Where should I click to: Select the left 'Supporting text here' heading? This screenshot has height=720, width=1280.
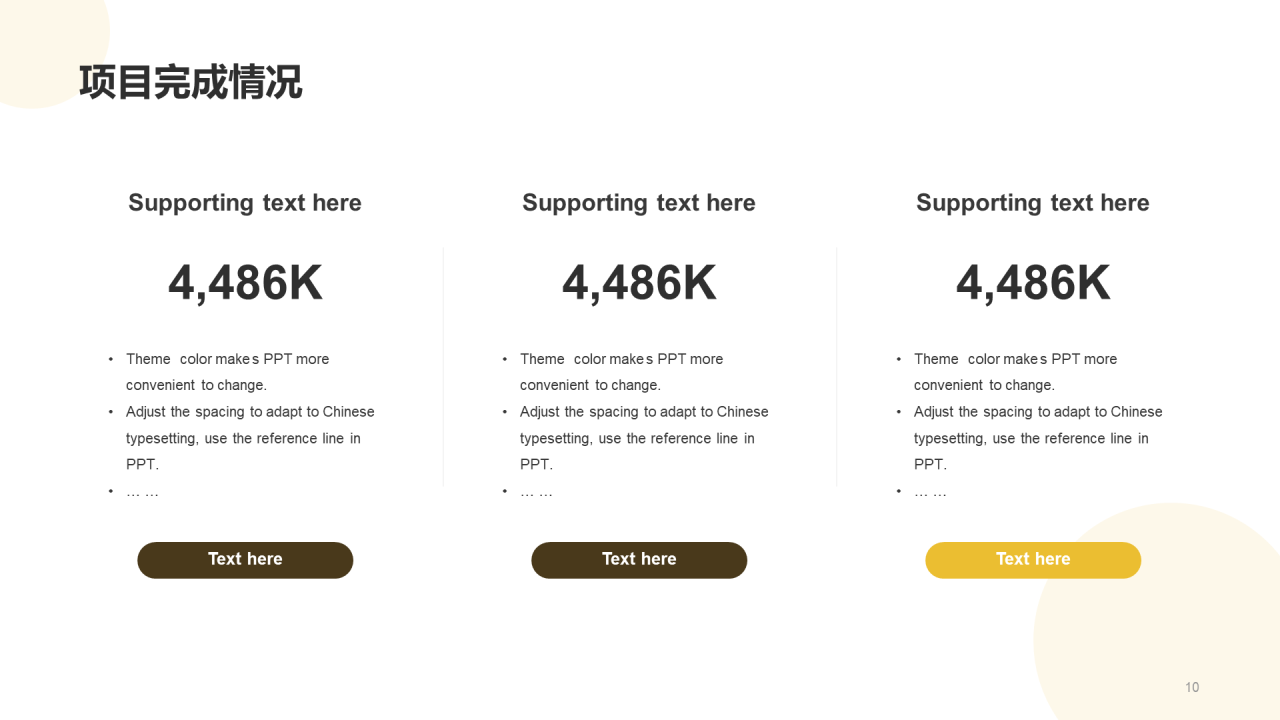[245, 203]
